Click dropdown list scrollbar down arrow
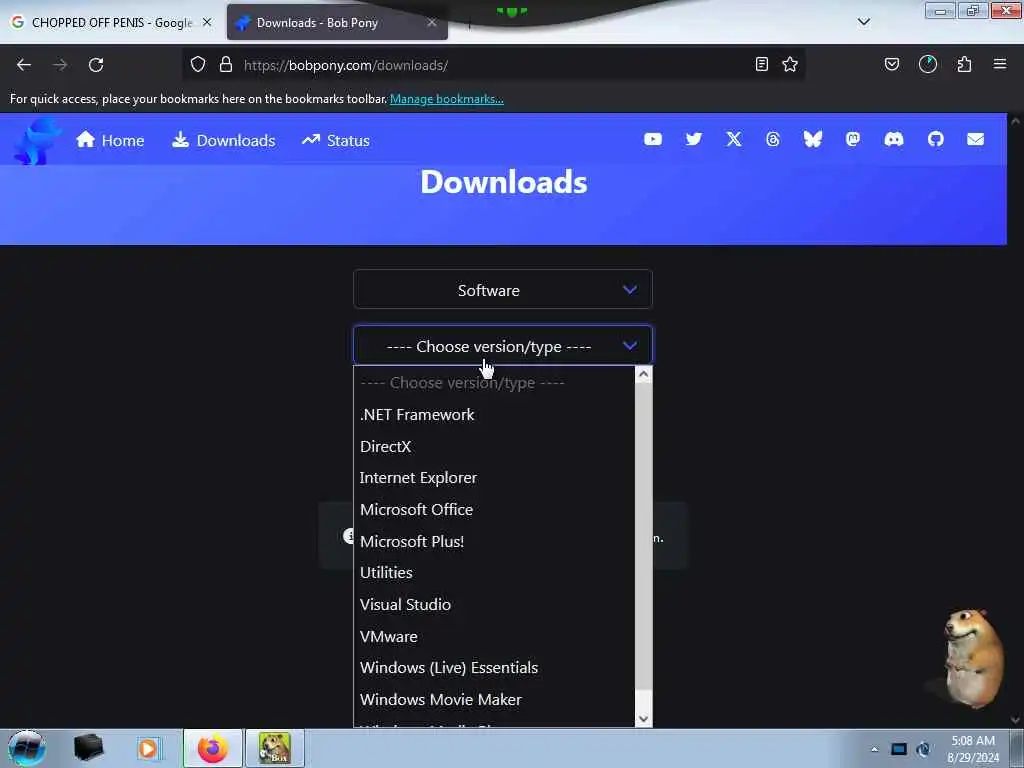This screenshot has height=768, width=1024. click(x=643, y=718)
